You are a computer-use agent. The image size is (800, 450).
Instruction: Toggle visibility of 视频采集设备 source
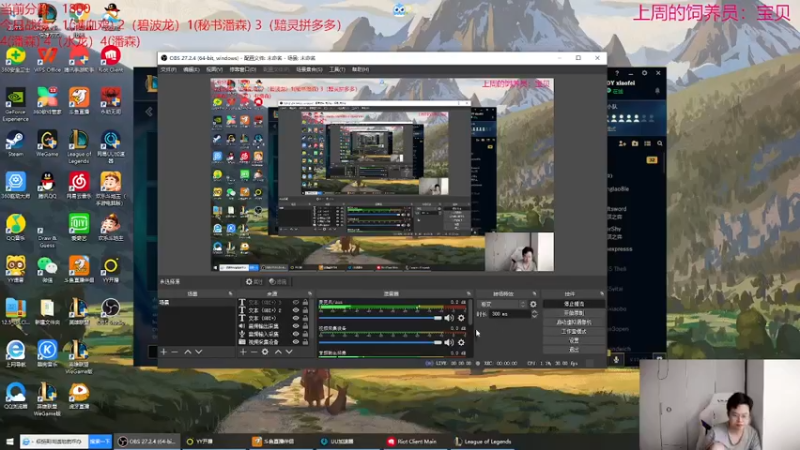click(x=295, y=342)
